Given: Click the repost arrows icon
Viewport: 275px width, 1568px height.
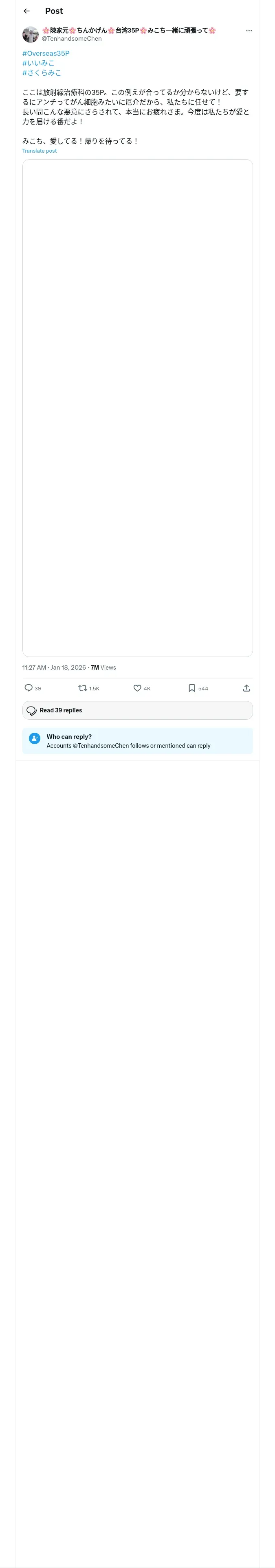Looking at the screenshot, I should point(83,688).
